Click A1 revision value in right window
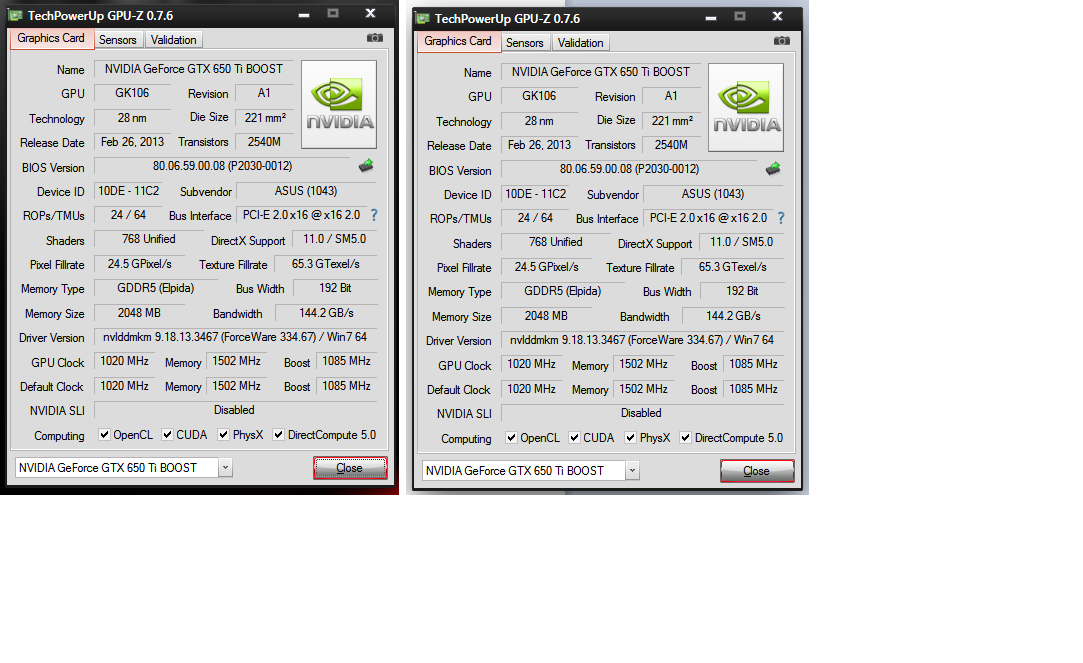The height and width of the screenshot is (663, 1083). [x=671, y=96]
